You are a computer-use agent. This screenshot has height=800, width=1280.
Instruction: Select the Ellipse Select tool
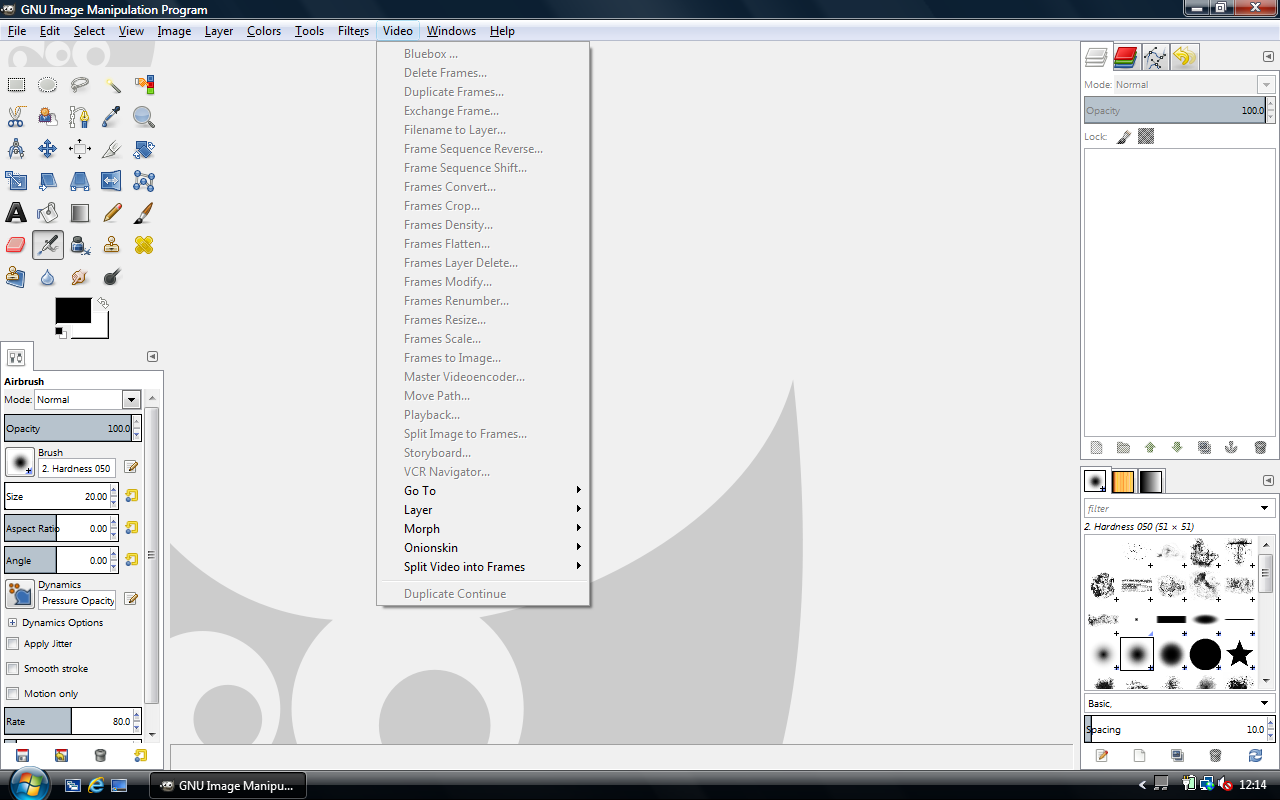(48, 85)
